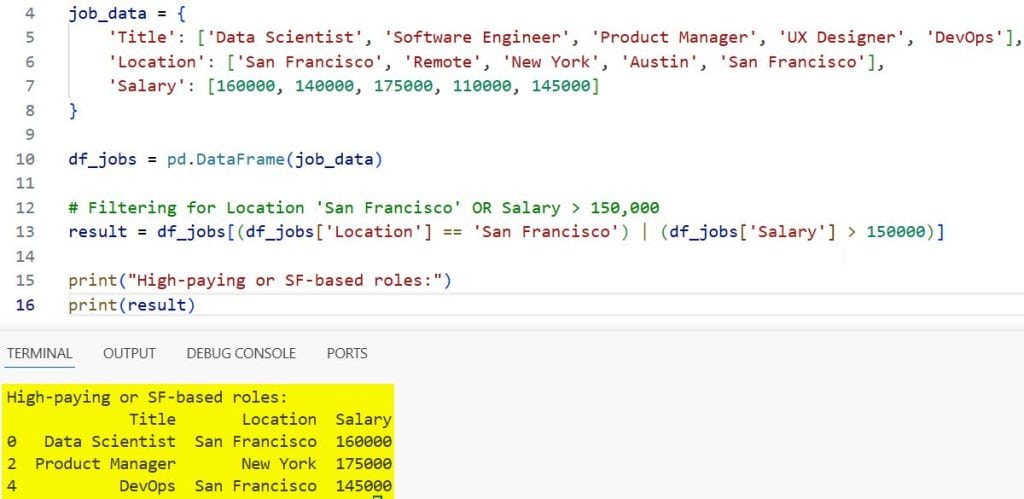
Task: Click 'Data Scientist' string in code
Action: click(x=285, y=37)
